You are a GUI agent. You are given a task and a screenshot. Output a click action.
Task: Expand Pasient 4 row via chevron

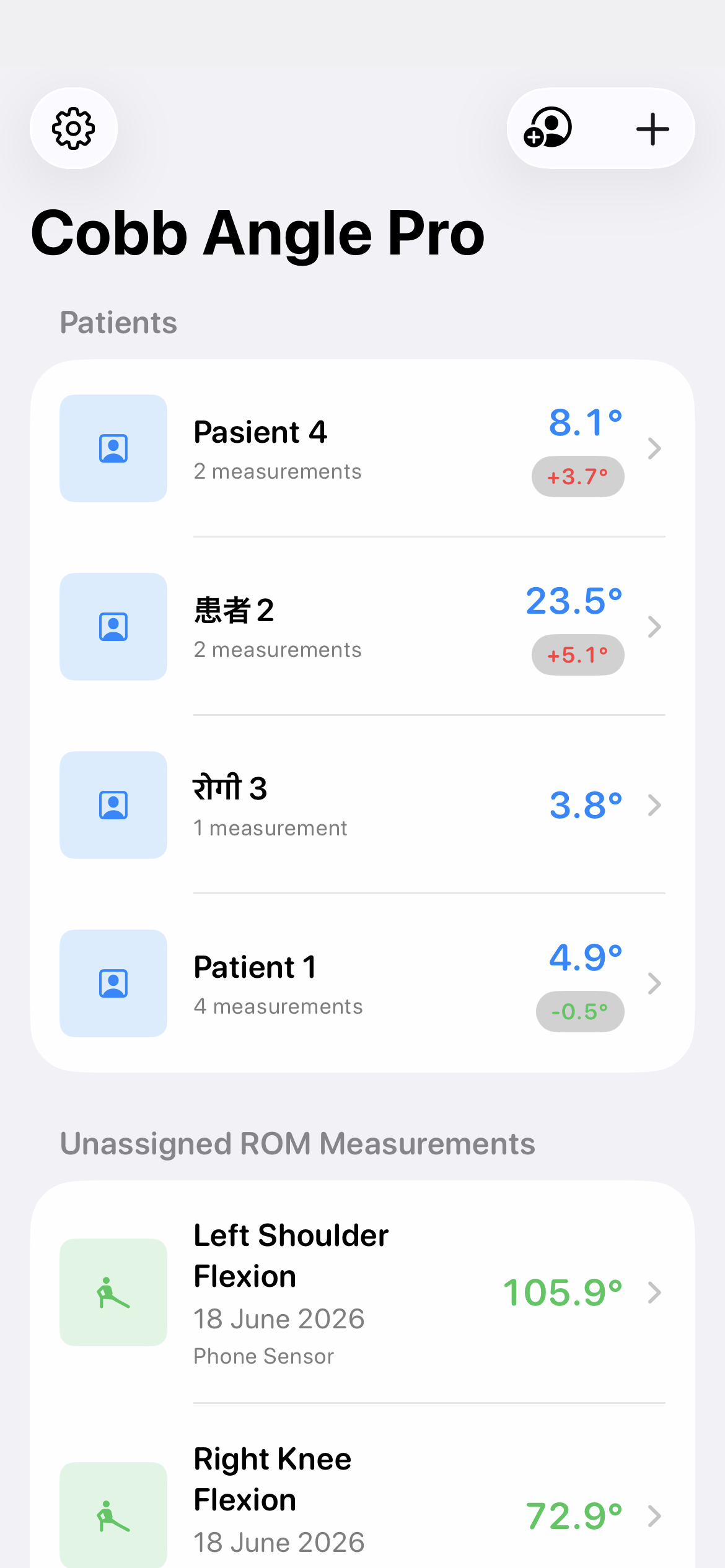click(x=654, y=448)
